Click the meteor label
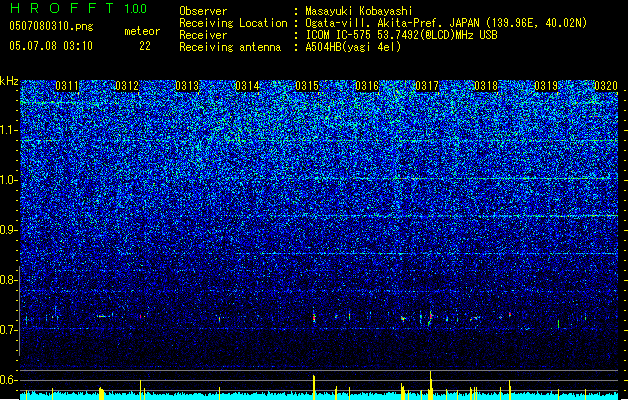Viewport: 629px width, 400px height. point(142,31)
